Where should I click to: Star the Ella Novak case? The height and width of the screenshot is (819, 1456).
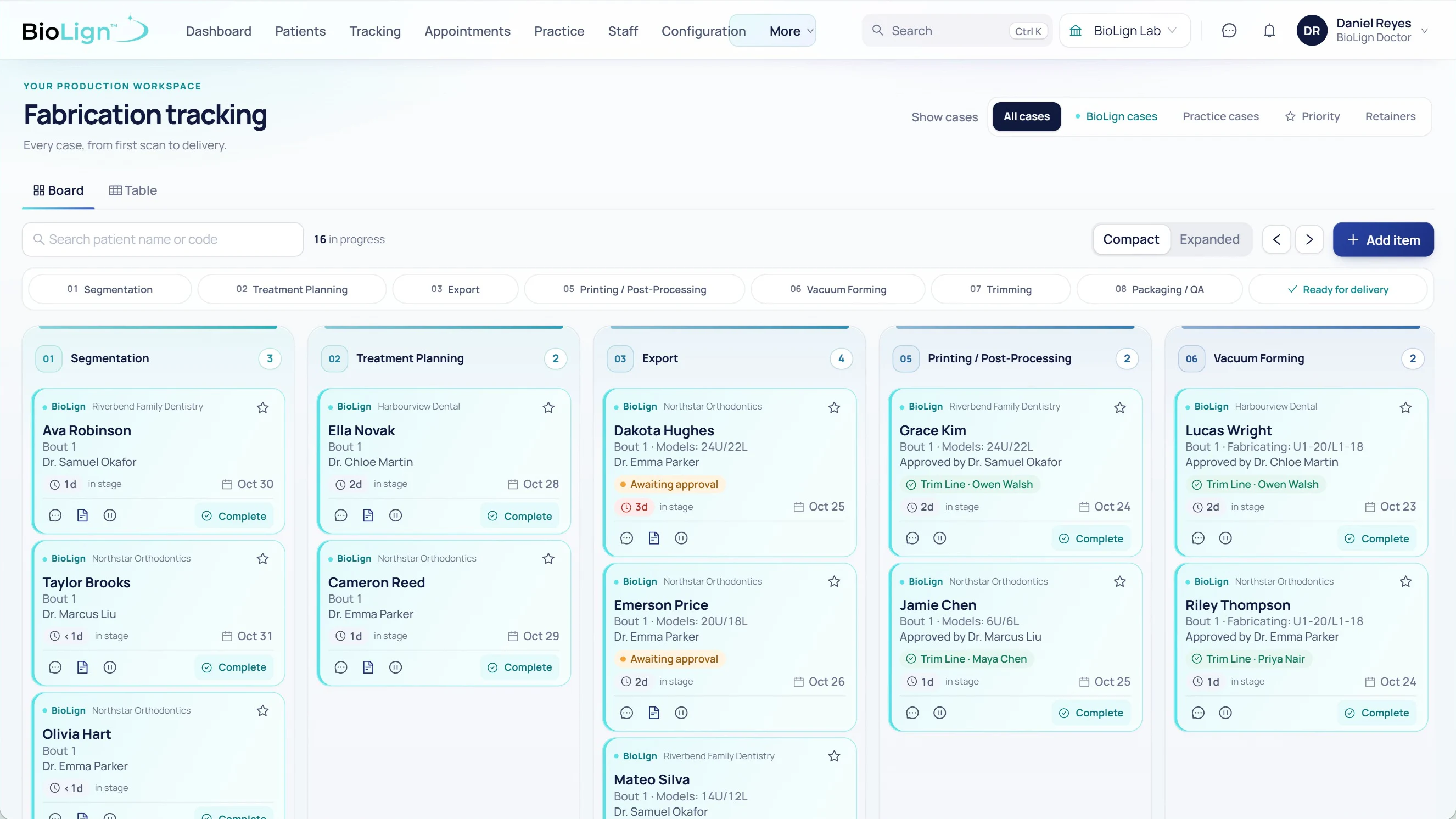pos(548,407)
